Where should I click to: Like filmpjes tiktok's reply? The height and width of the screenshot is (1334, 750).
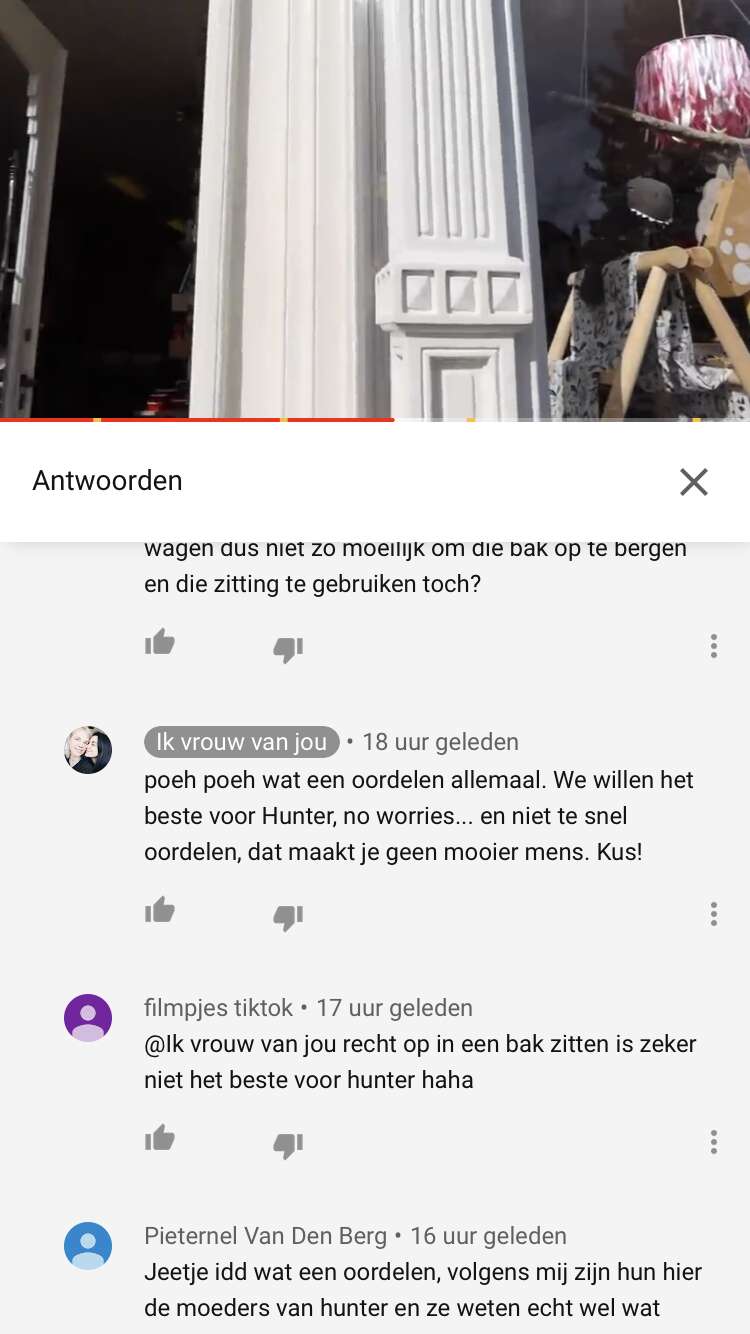pyautogui.click(x=160, y=1138)
